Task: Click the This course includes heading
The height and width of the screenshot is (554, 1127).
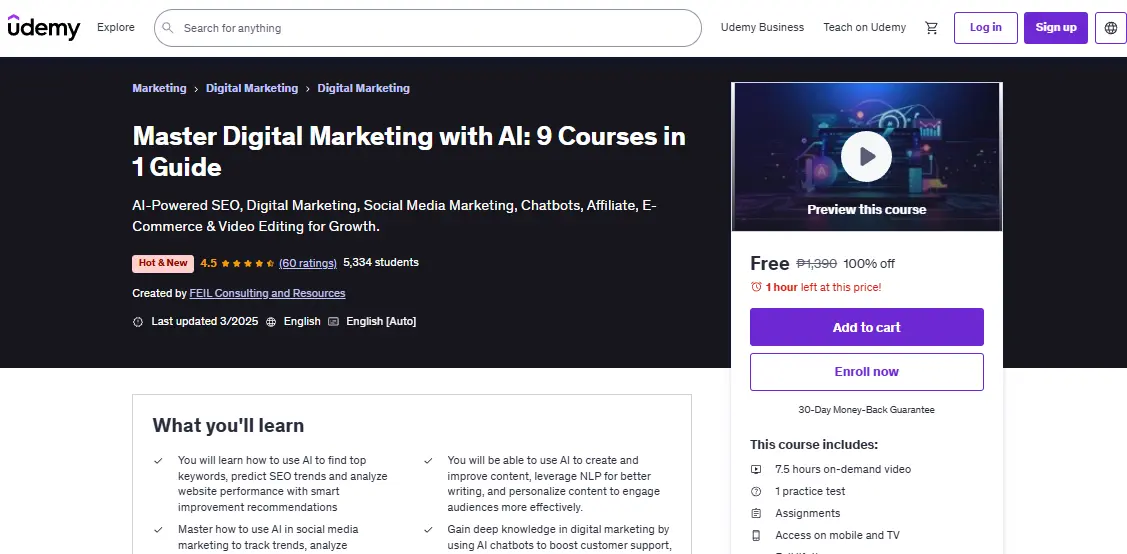Action: (814, 445)
